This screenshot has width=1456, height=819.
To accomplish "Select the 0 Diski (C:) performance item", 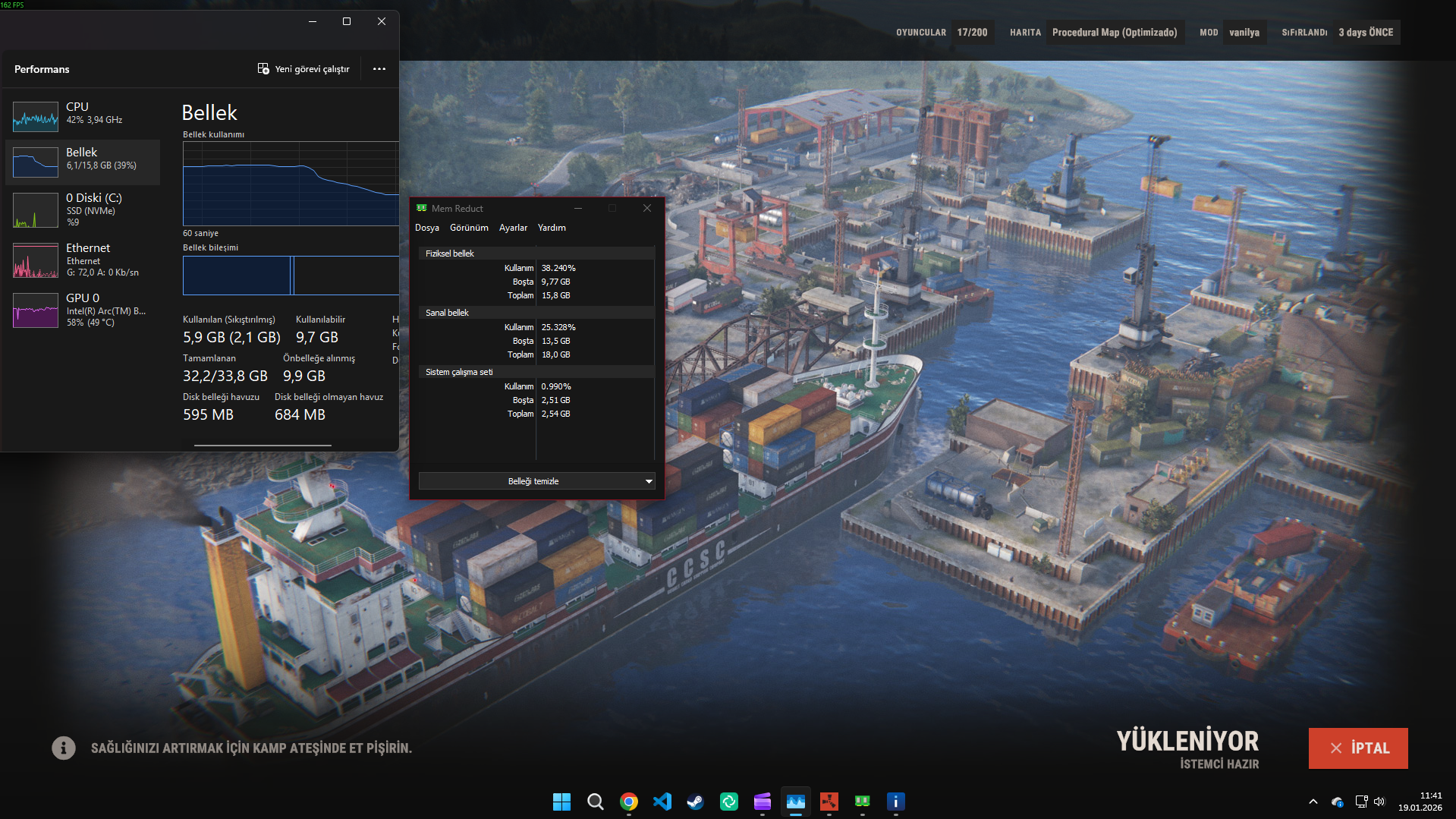I will coord(83,209).
